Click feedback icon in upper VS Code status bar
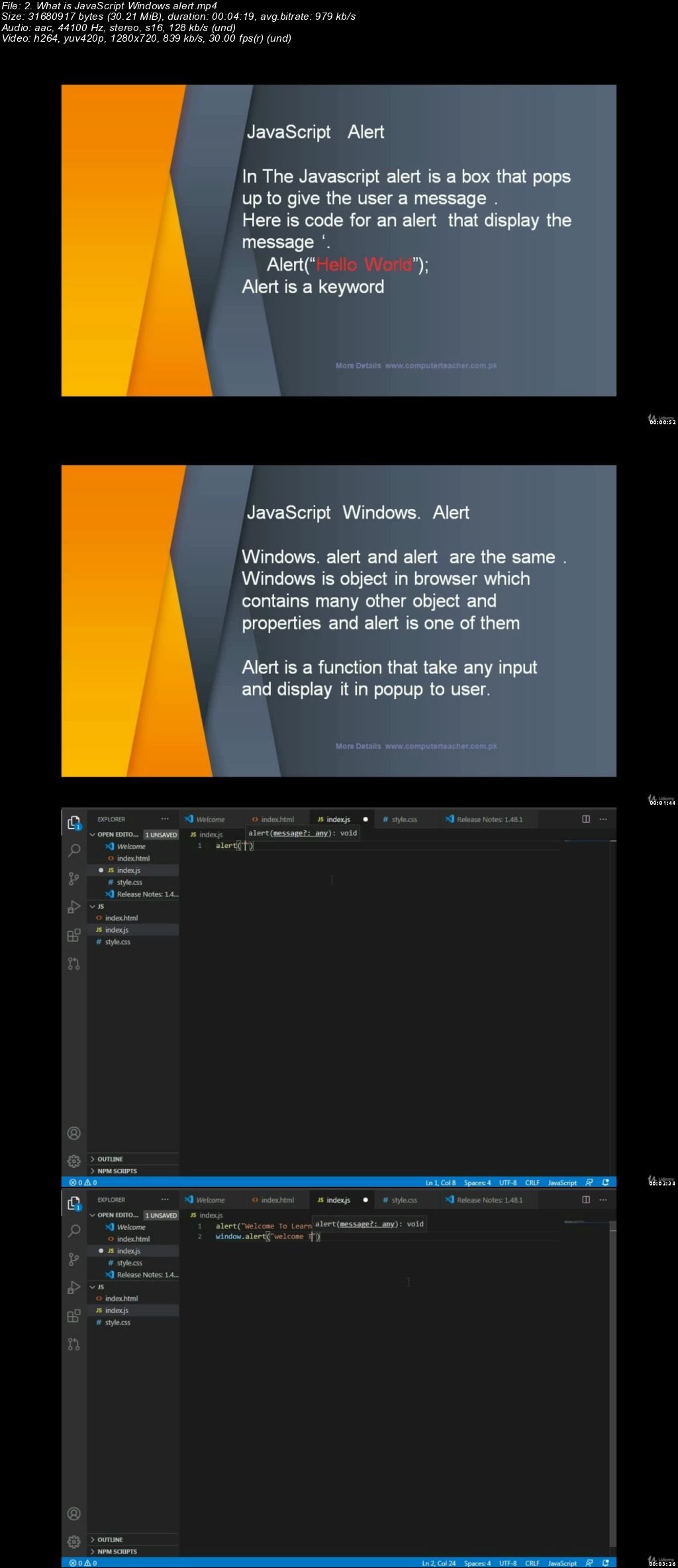The width and height of the screenshot is (678, 1568). pyautogui.click(x=589, y=1182)
